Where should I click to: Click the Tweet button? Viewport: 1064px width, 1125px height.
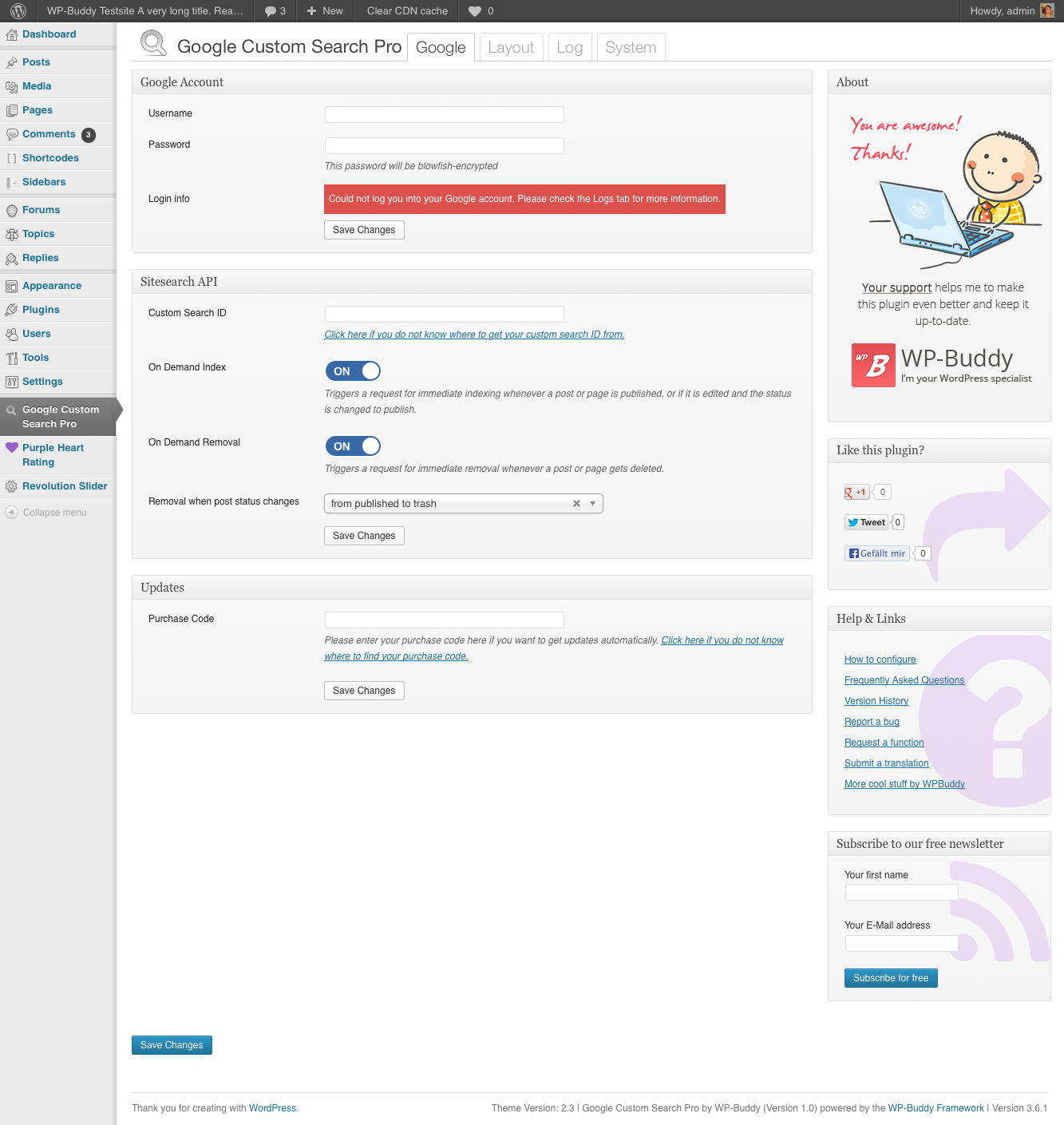pos(866,522)
